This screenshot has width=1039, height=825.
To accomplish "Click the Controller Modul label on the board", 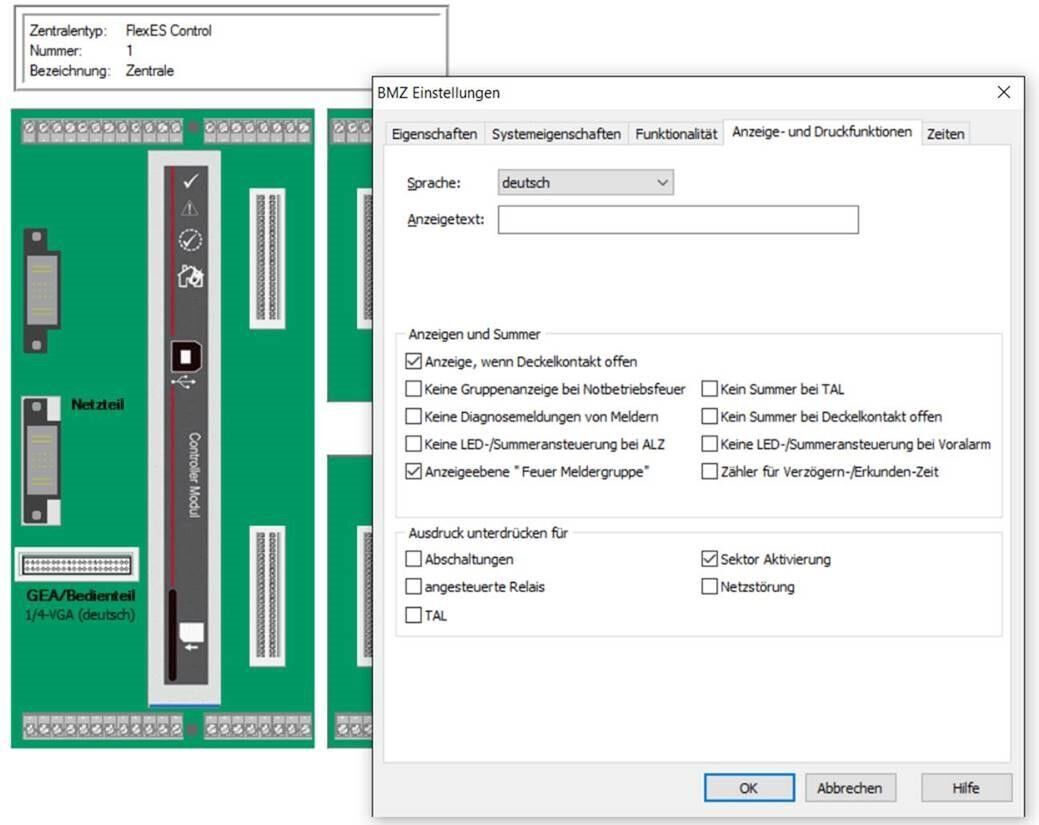I will coord(193,474).
